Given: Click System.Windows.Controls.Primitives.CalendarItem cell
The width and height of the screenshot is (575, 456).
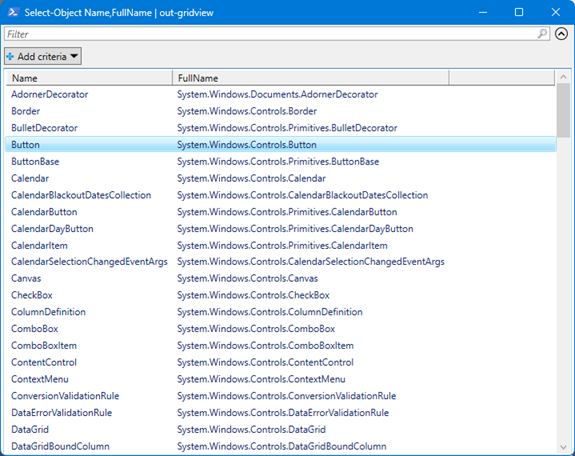Looking at the screenshot, I should pos(282,245).
